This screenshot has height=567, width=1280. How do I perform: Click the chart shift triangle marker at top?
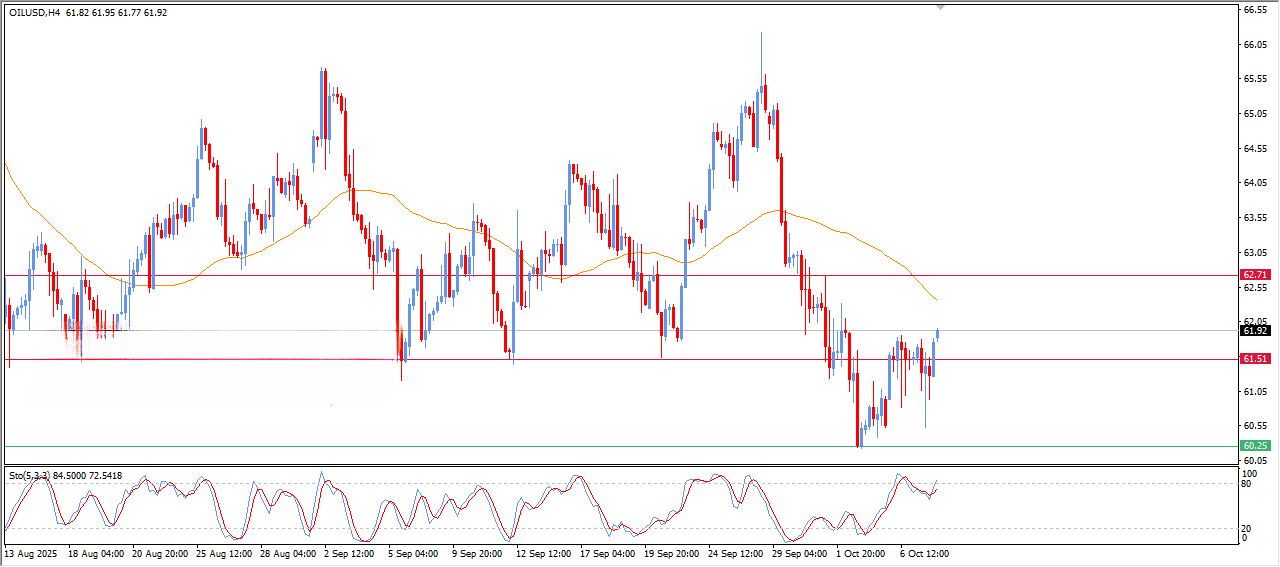tap(939, 7)
